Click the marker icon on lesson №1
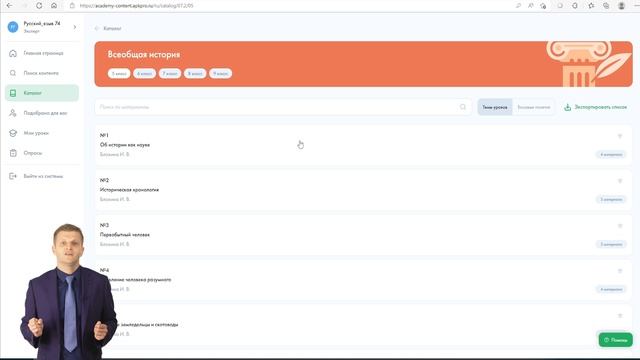The height and width of the screenshot is (360, 640). [x=620, y=136]
